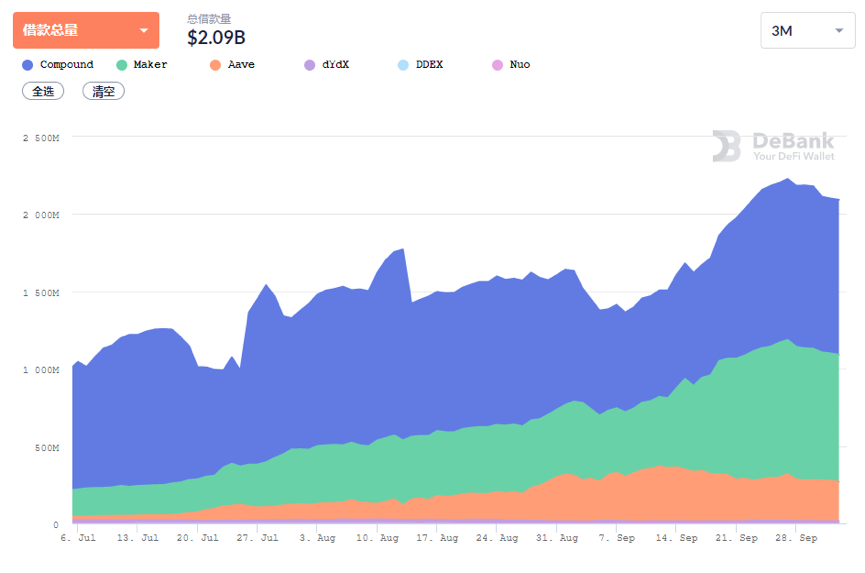Click the purple dYdX color dot
Screen dimensions: 865x573
pyautogui.click(x=309, y=65)
